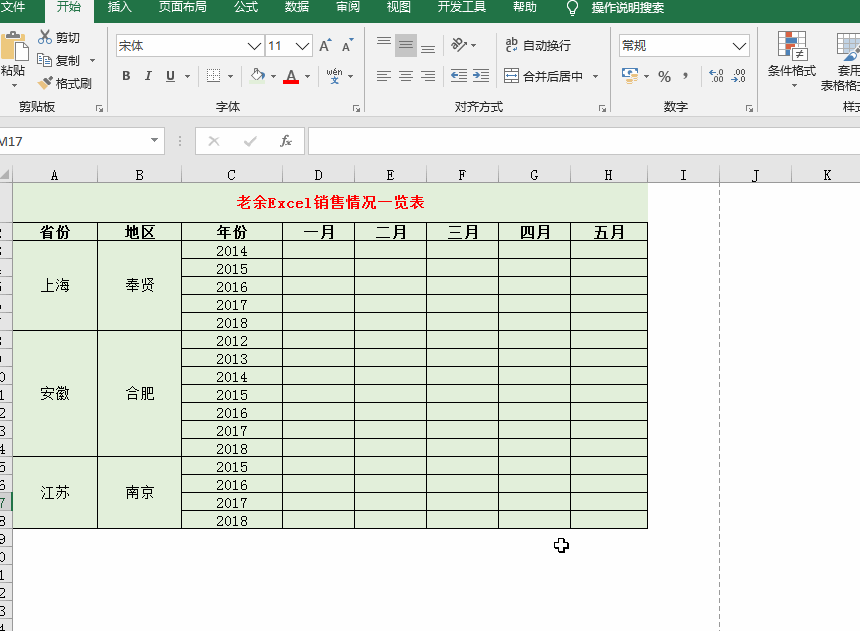Open the File (文件) tab
Screen dimensions: 860x631
coord(12,7)
